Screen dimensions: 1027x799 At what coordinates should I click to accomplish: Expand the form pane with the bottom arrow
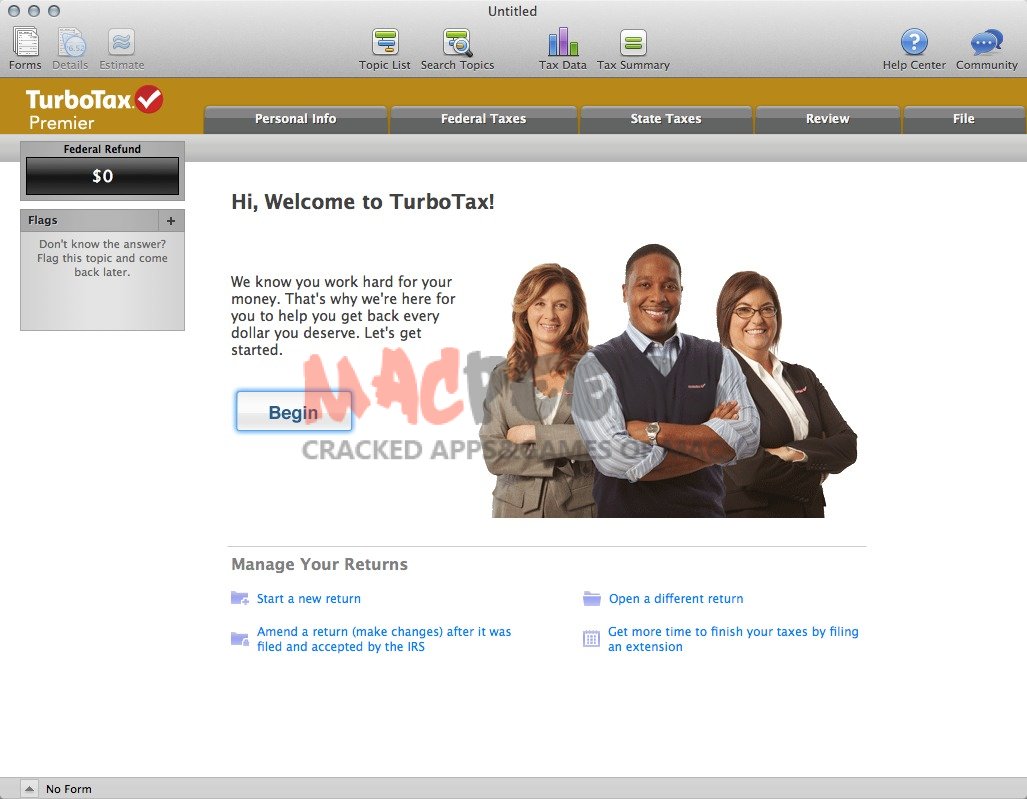[29, 789]
